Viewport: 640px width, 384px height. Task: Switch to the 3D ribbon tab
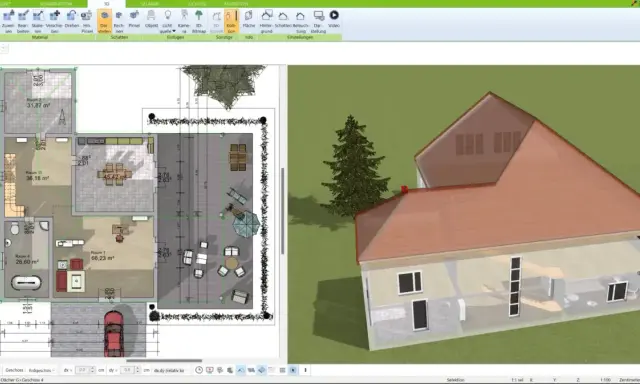[107, 4]
